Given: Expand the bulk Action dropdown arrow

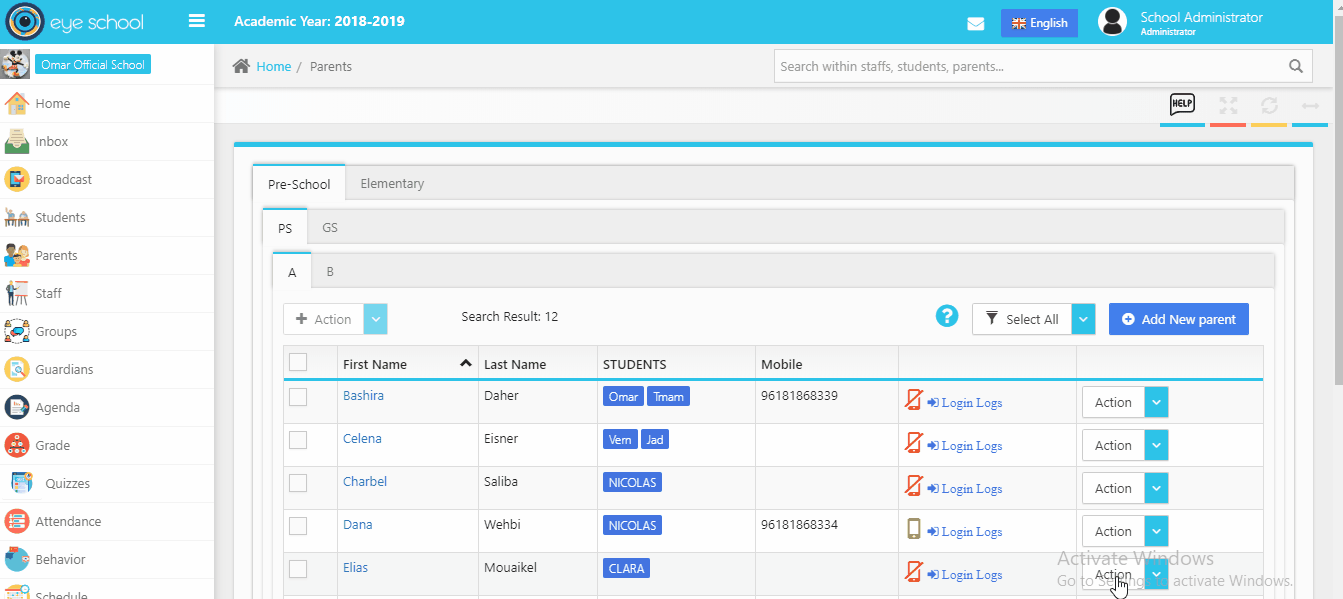Looking at the screenshot, I should click(376, 319).
